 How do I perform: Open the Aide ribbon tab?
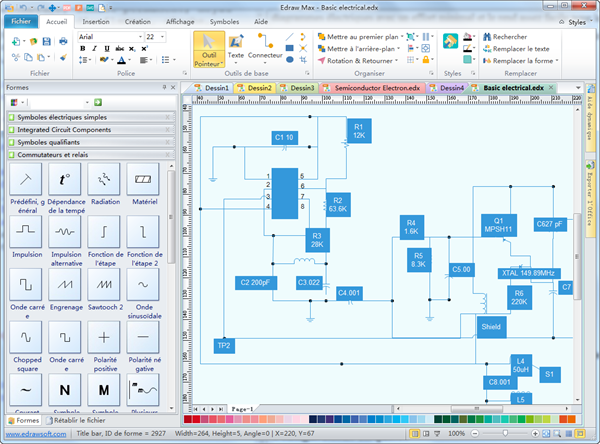261,22
